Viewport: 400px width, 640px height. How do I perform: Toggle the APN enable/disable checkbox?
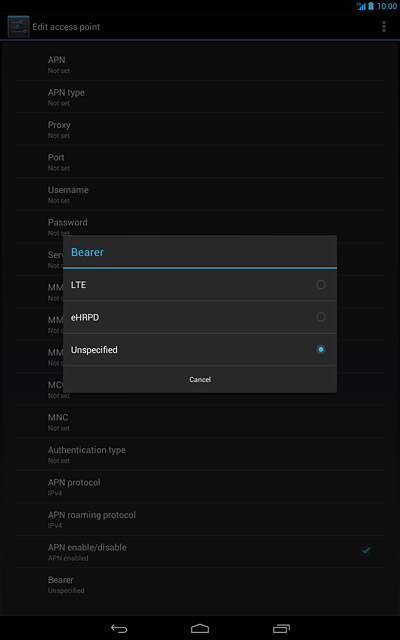click(365, 551)
